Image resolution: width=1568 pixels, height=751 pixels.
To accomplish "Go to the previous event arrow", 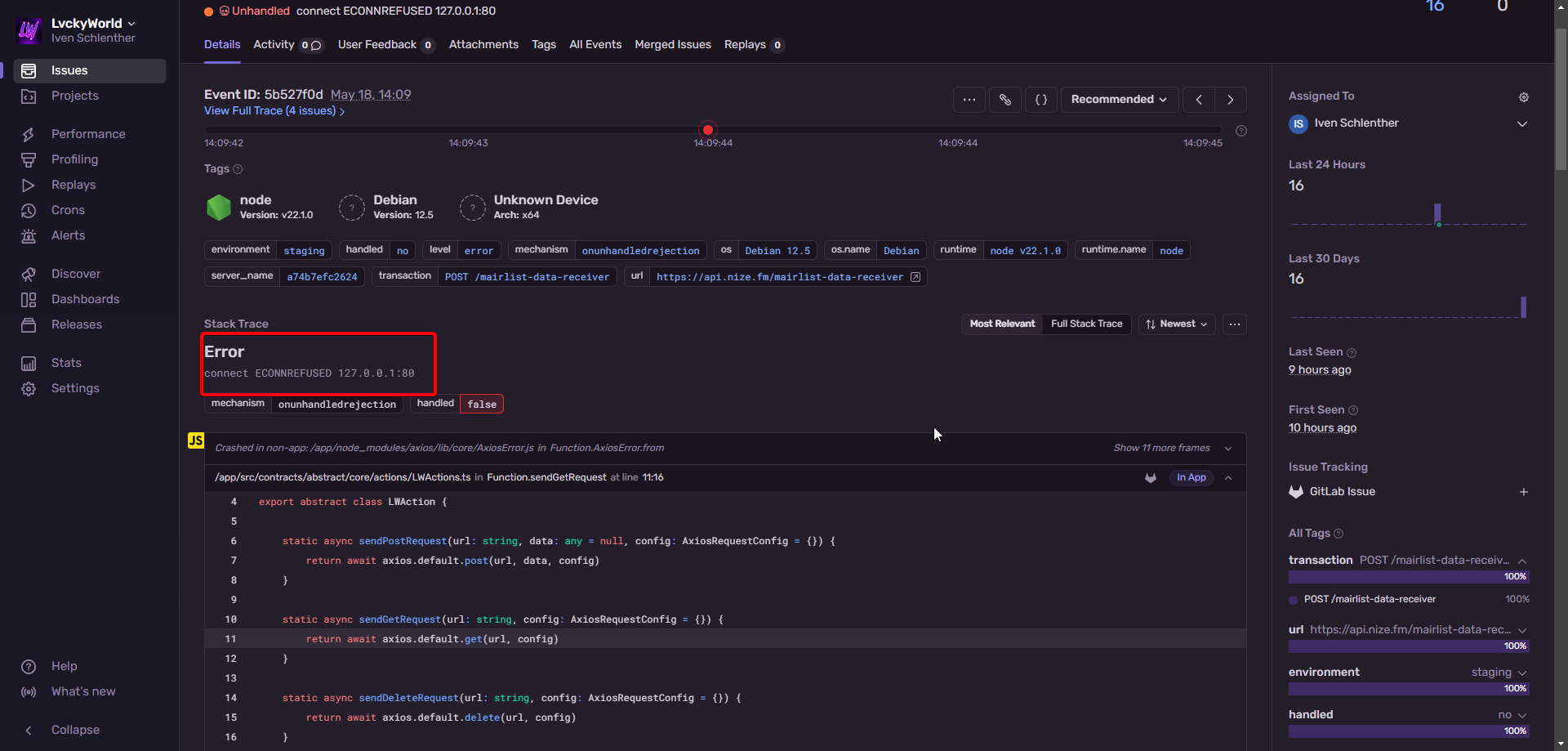I will (1198, 100).
